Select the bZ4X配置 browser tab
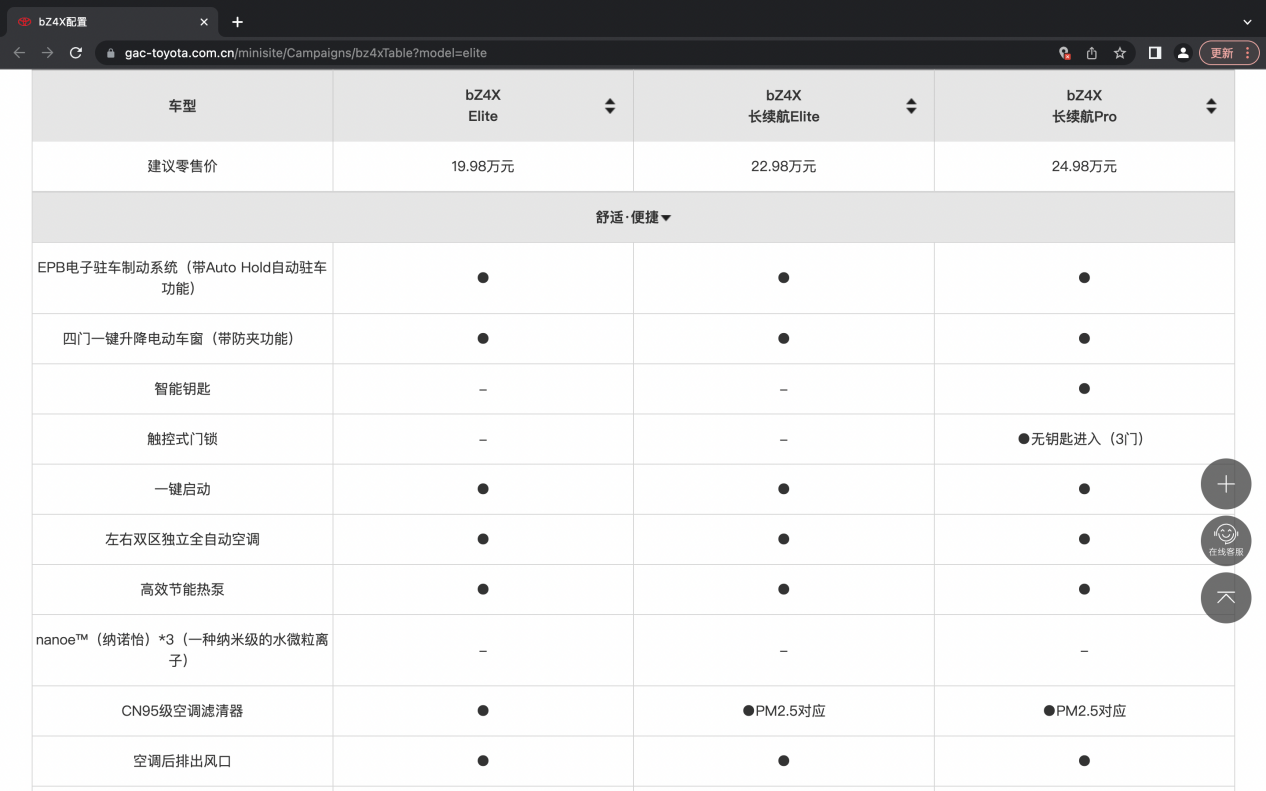The width and height of the screenshot is (1266, 791). click(x=110, y=22)
